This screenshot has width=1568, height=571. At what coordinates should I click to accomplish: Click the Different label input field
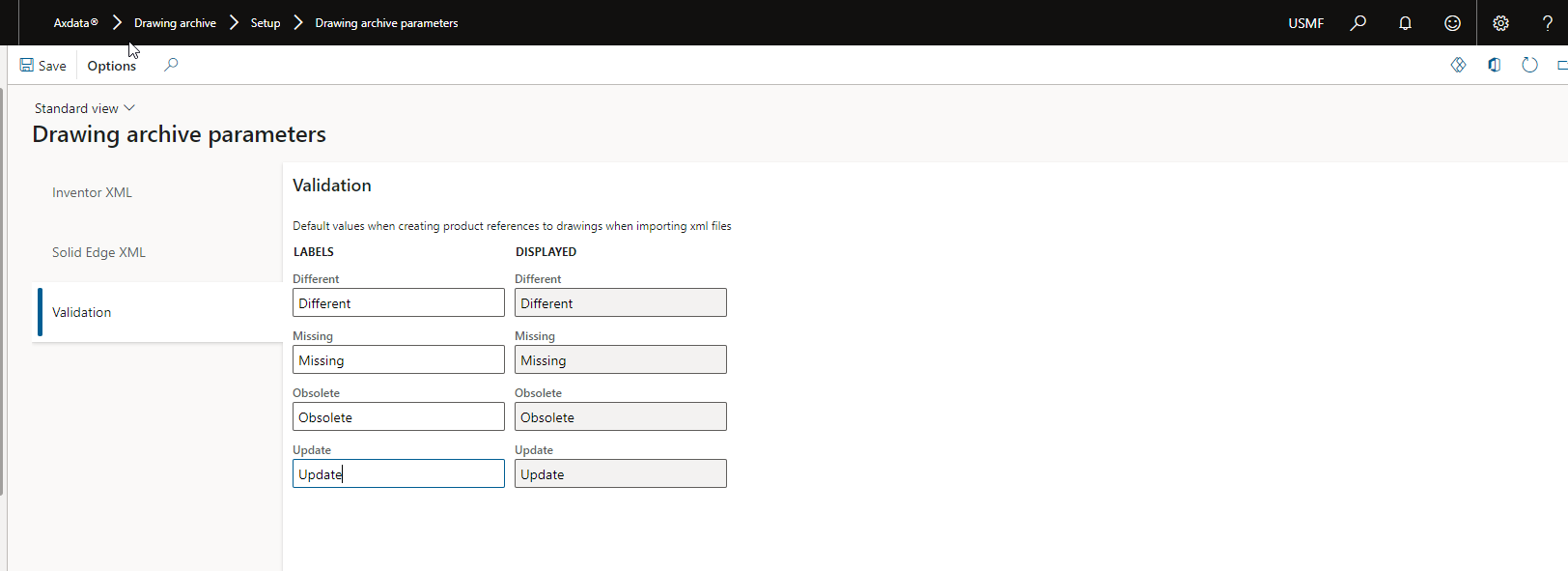(x=399, y=302)
